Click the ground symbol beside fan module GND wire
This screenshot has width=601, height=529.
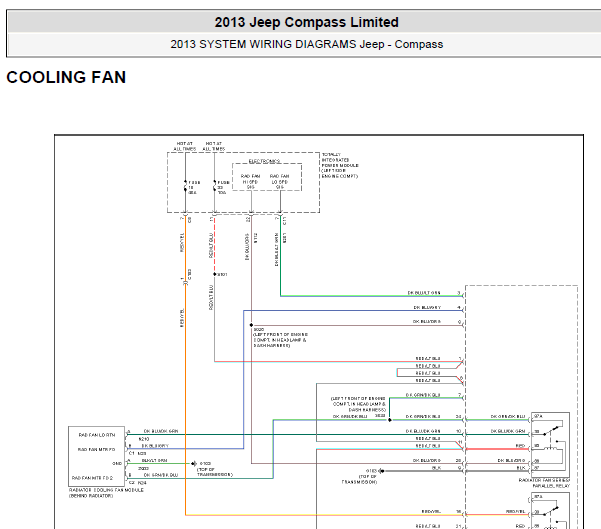194,463
